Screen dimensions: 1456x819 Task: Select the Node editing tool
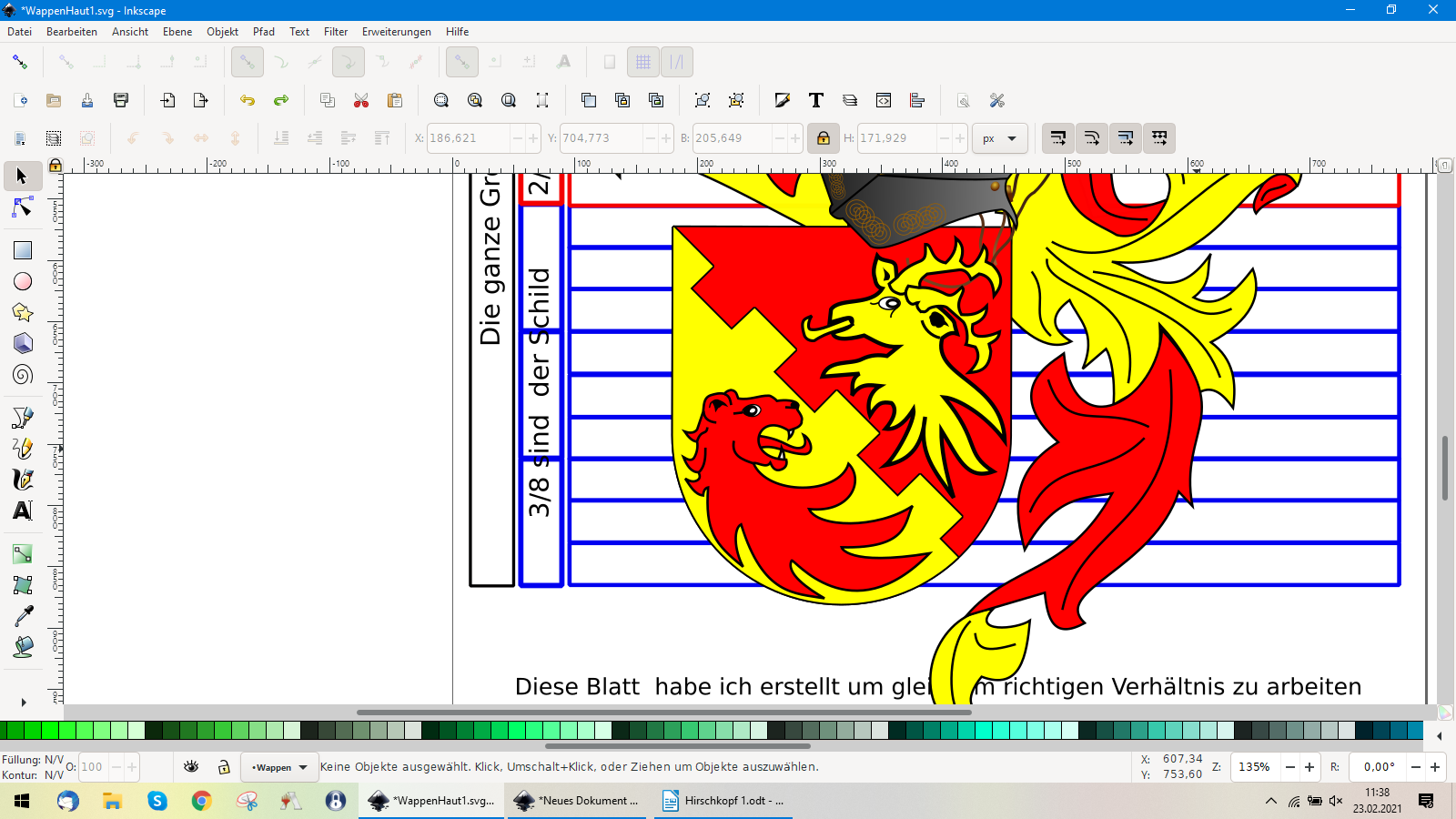(x=23, y=208)
